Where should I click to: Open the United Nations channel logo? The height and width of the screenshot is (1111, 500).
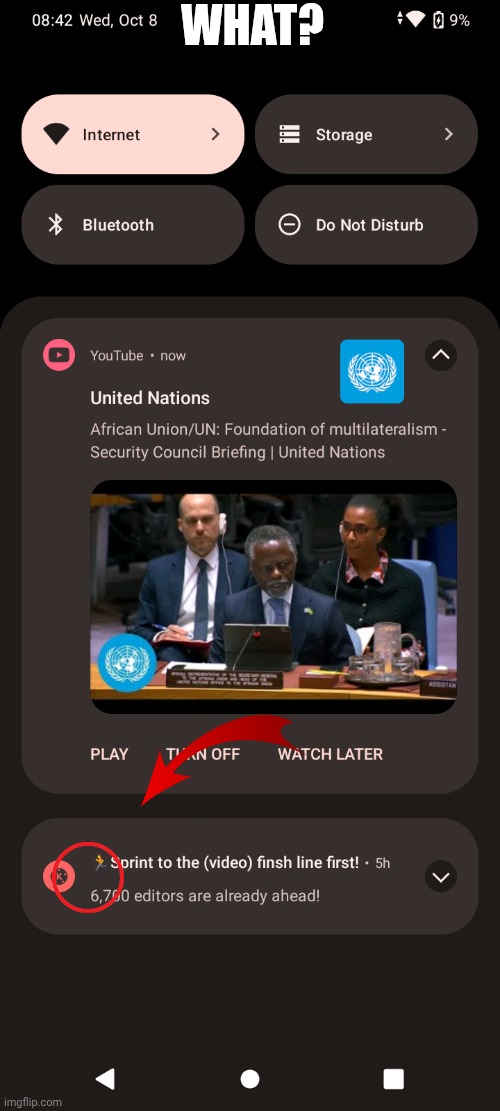pyautogui.click(x=372, y=371)
